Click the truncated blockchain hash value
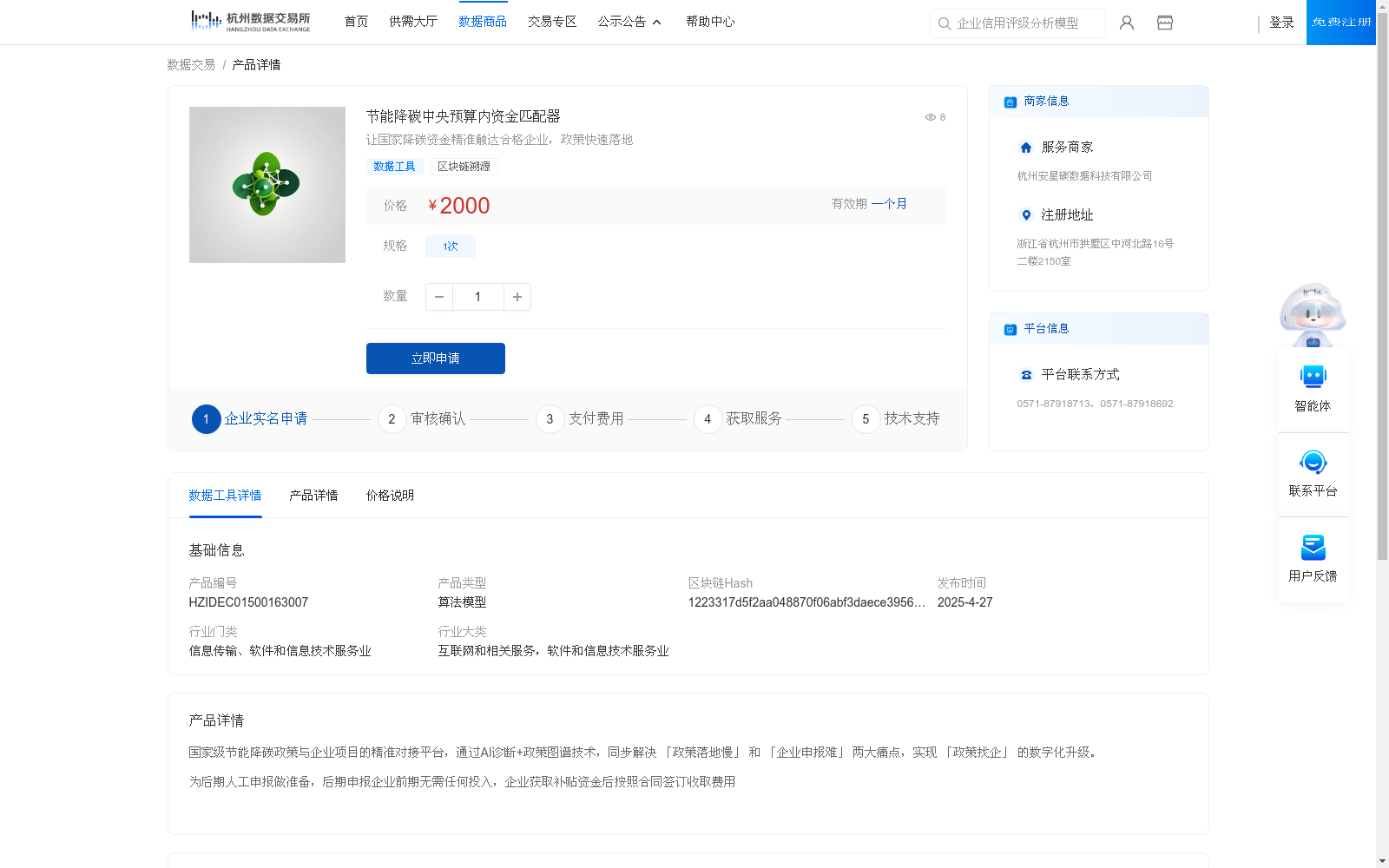This screenshot has height=868, width=1389. (x=806, y=602)
